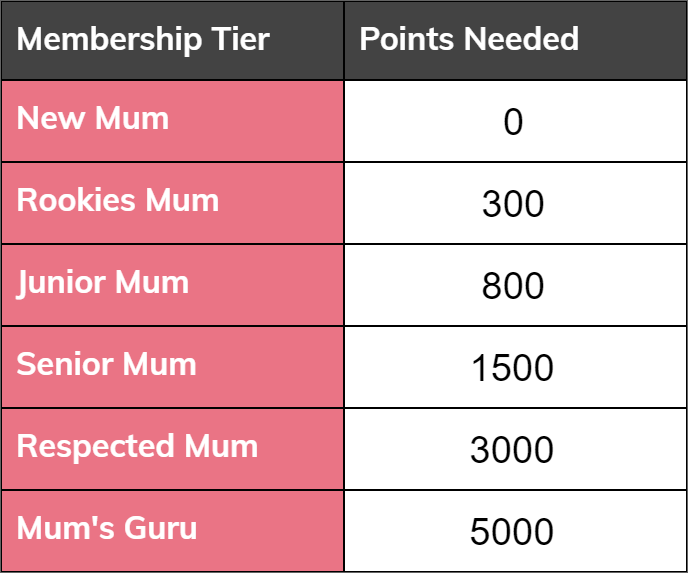Select the Points Needed header cell

point(516,40)
